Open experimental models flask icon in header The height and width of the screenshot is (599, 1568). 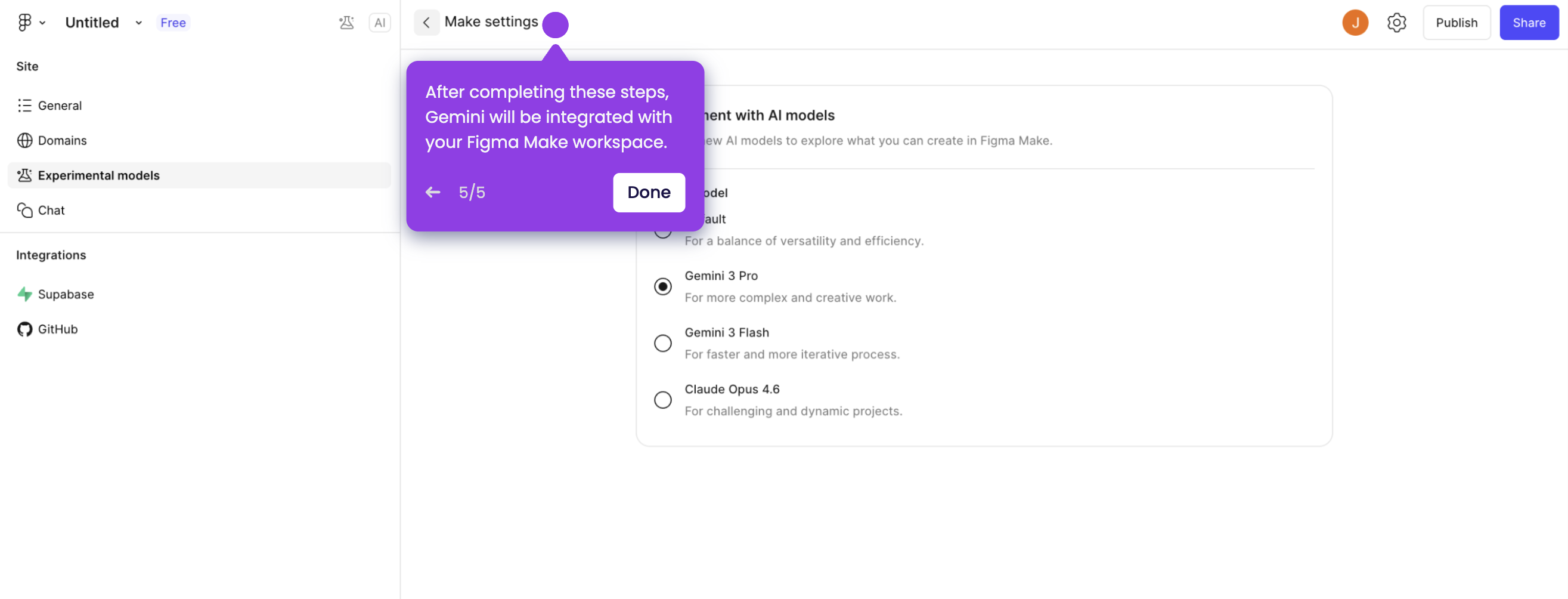[346, 23]
